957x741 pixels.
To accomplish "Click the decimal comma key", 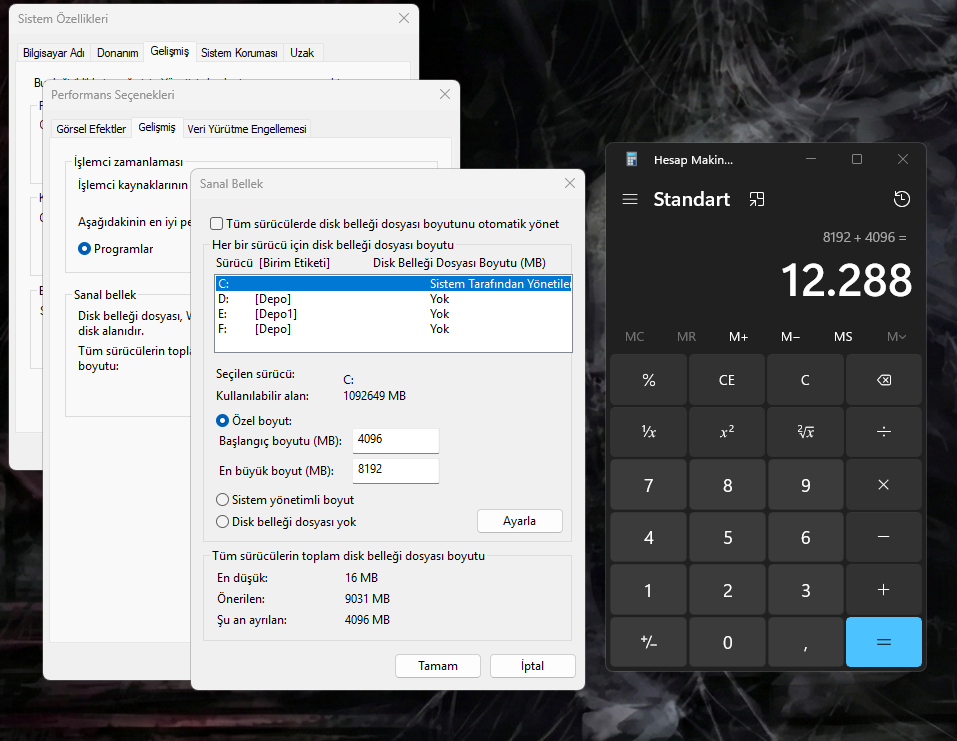I will click(805, 642).
